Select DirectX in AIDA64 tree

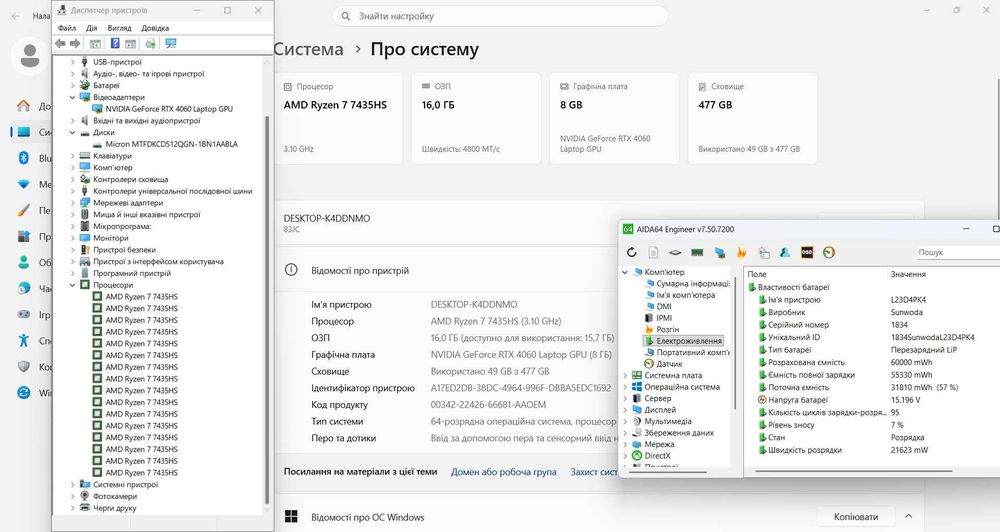click(x=657, y=455)
